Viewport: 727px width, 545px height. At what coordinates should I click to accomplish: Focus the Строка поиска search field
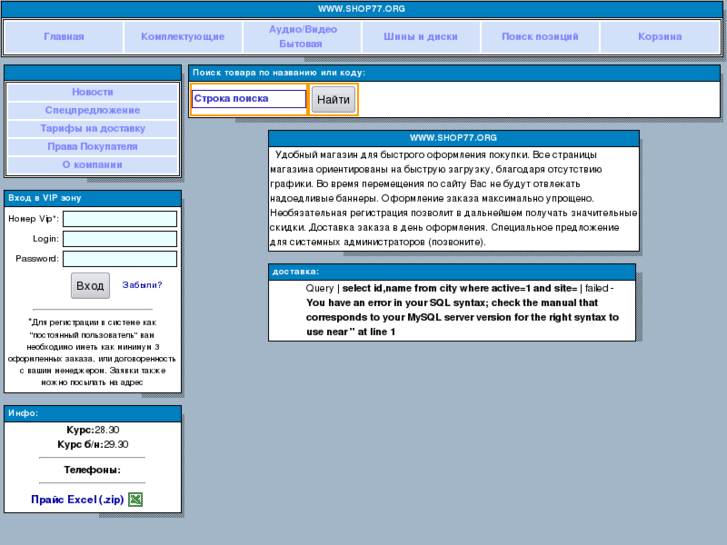click(x=249, y=99)
